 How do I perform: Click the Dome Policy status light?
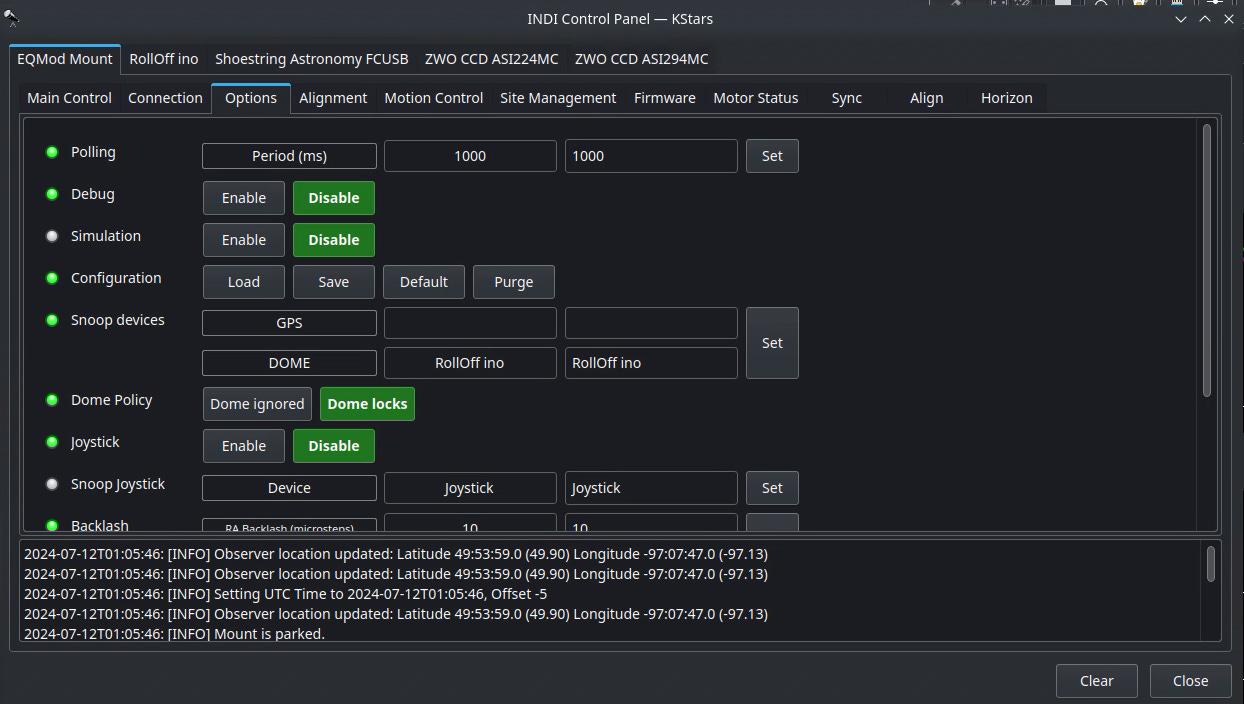pyautogui.click(x=52, y=400)
